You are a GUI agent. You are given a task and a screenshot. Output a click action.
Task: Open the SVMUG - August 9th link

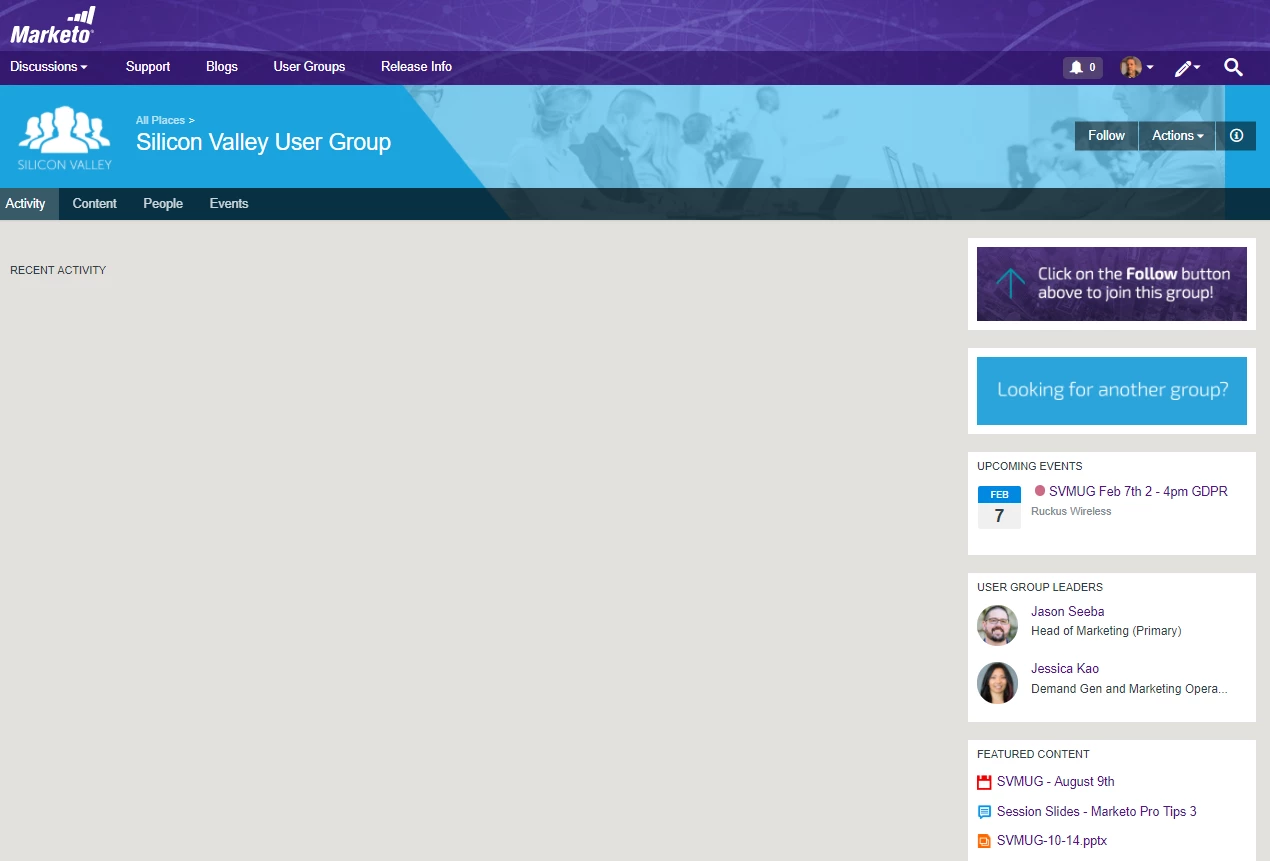[x=1056, y=782]
